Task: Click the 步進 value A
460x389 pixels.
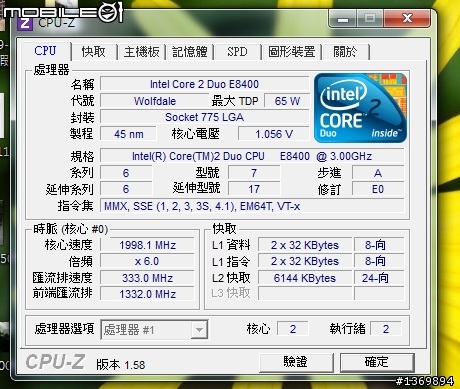Action: click(x=378, y=173)
